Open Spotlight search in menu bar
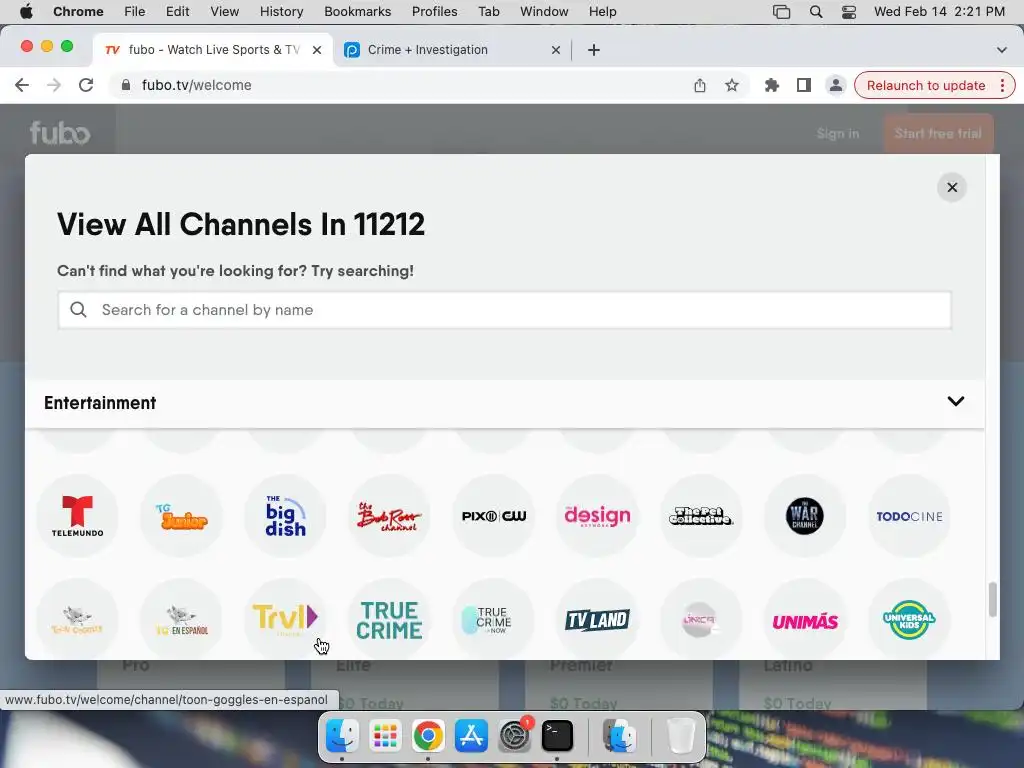 click(x=816, y=11)
